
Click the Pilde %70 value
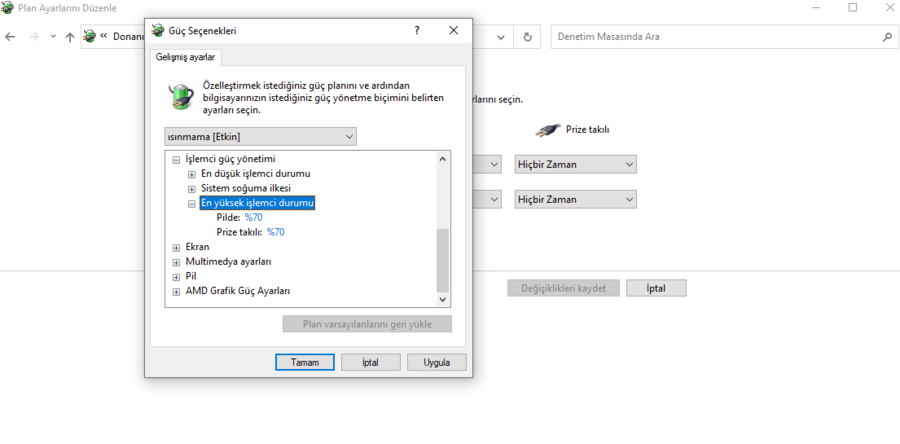click(x=254, y=217)
